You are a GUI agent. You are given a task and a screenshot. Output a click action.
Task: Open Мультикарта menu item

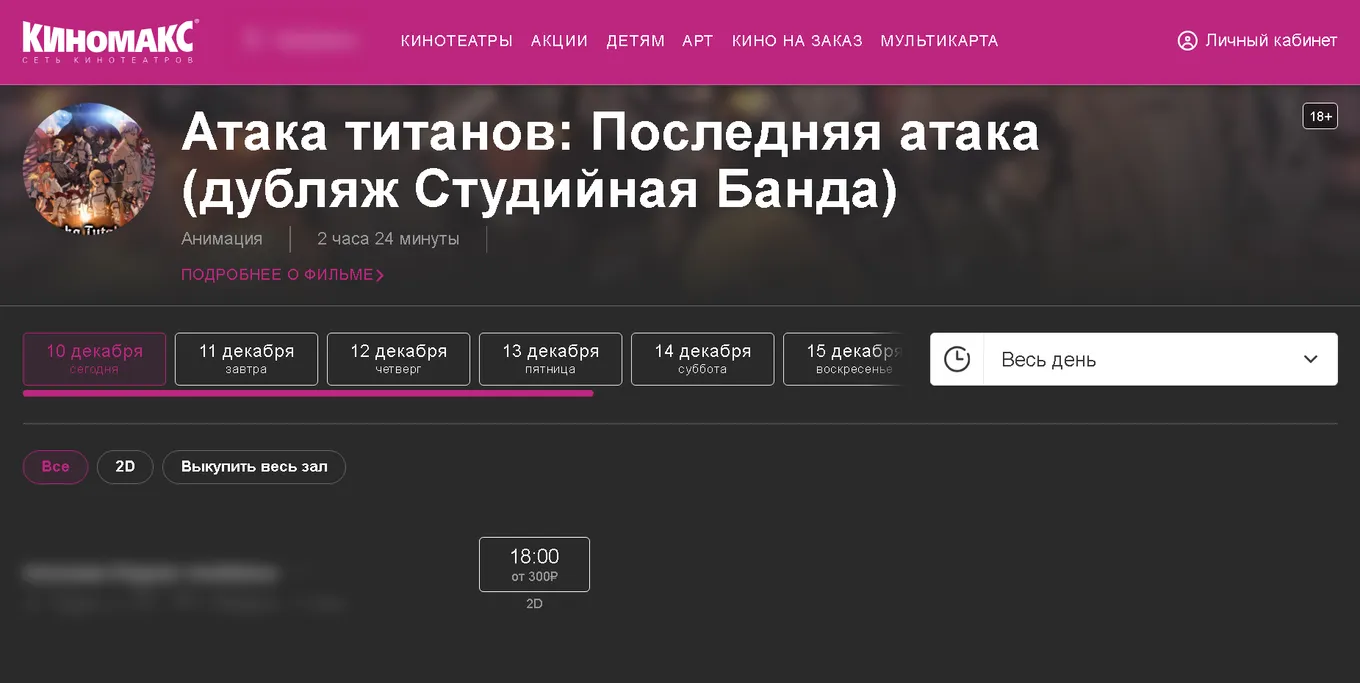(939, 41)
